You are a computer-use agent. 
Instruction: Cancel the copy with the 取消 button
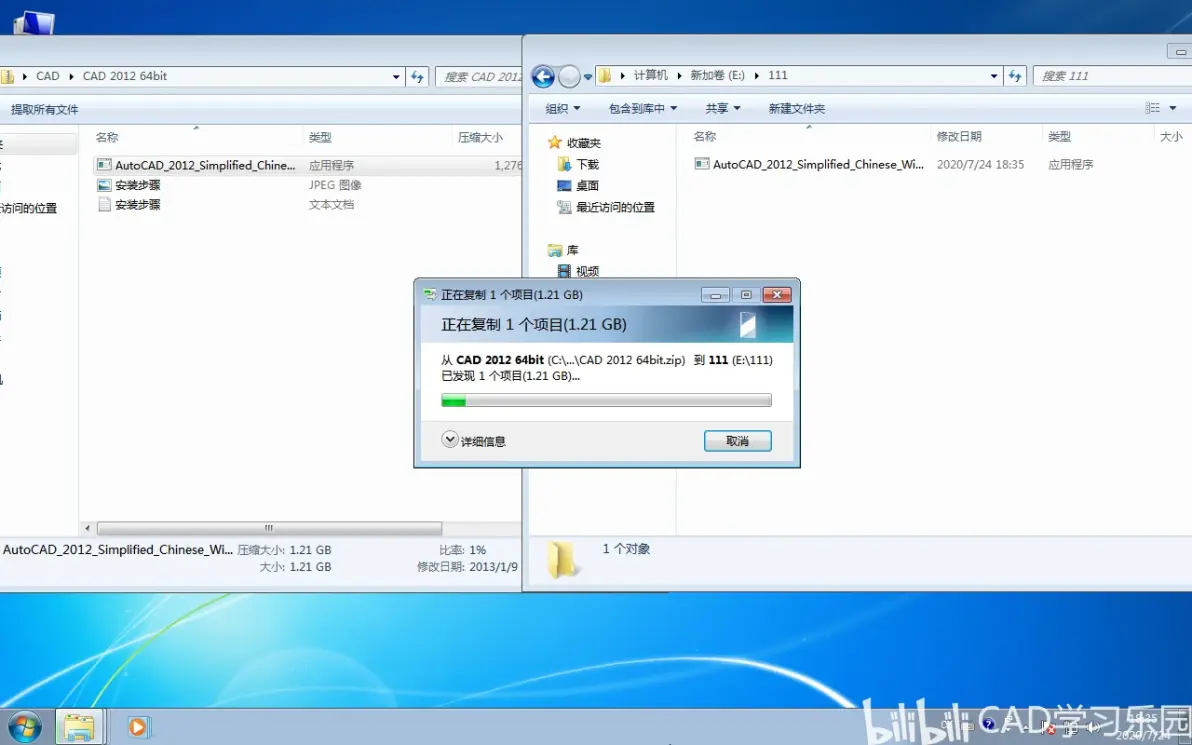[737, 441]
